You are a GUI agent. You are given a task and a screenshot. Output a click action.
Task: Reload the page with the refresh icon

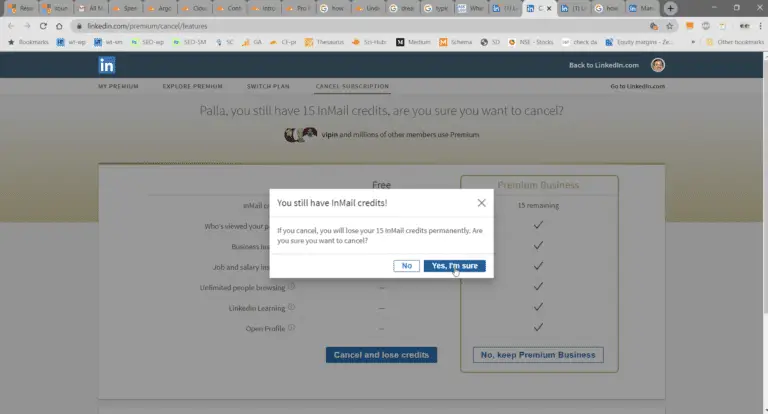click(x=43, y=26)
